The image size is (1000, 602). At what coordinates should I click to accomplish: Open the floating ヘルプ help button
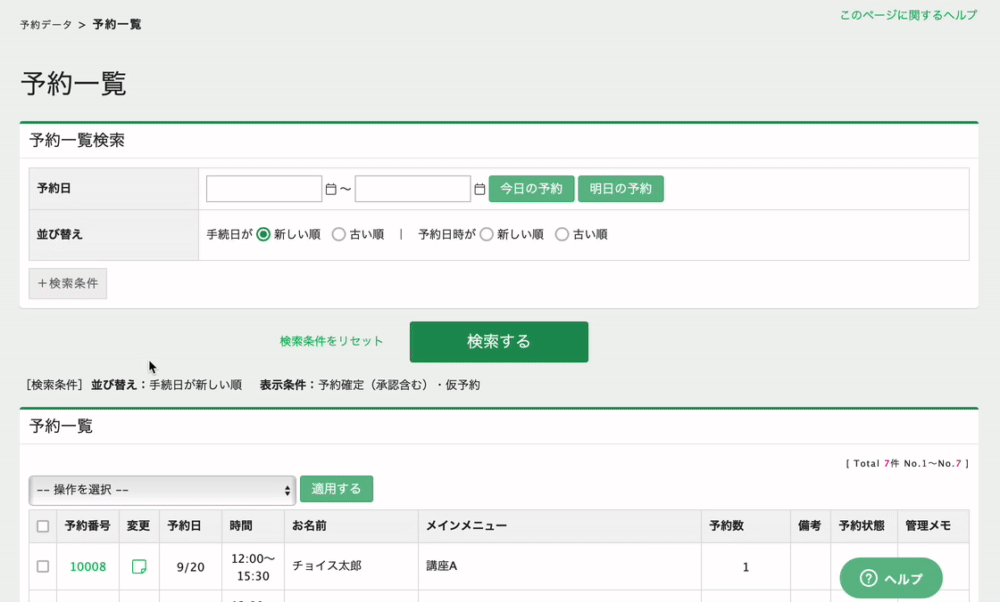890,578
